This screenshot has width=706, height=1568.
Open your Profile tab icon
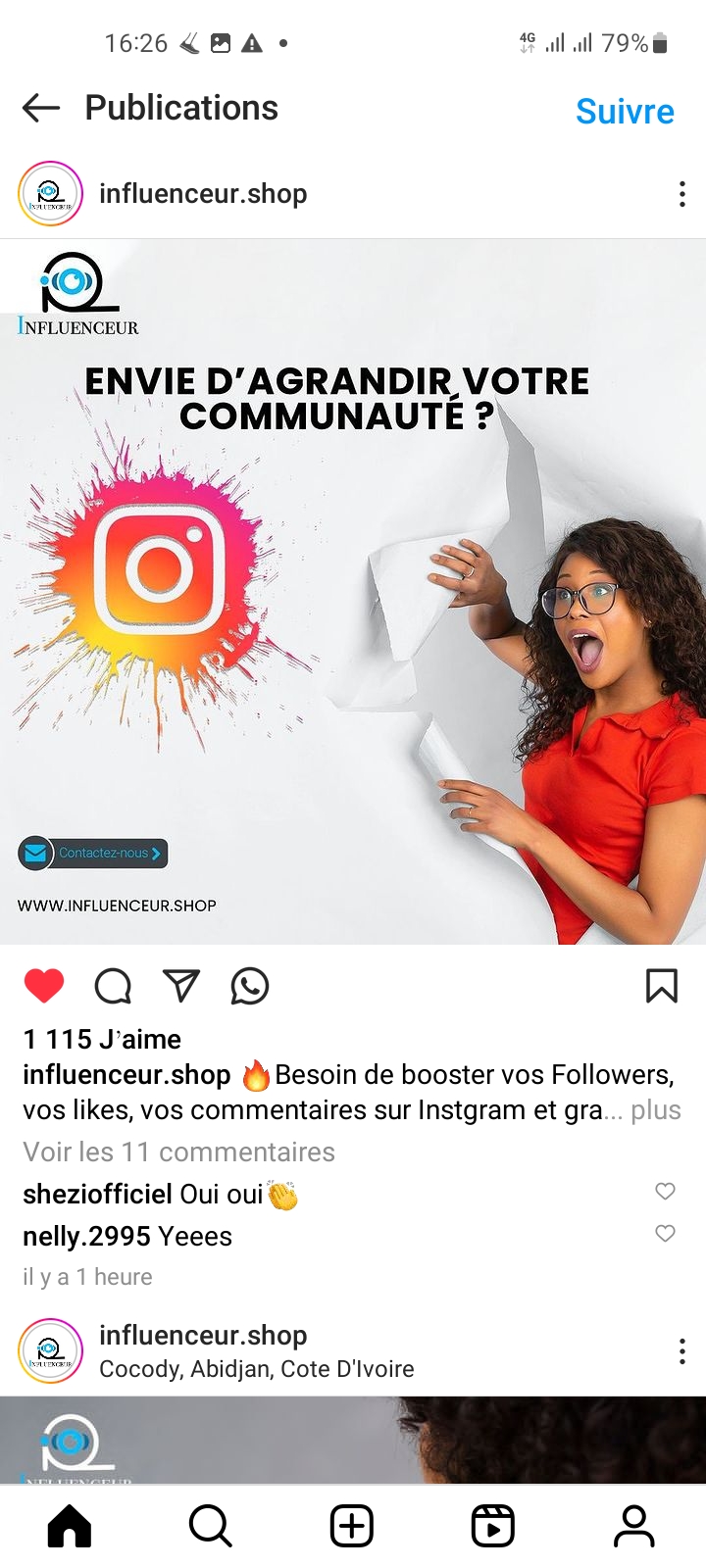(634, 1526)
